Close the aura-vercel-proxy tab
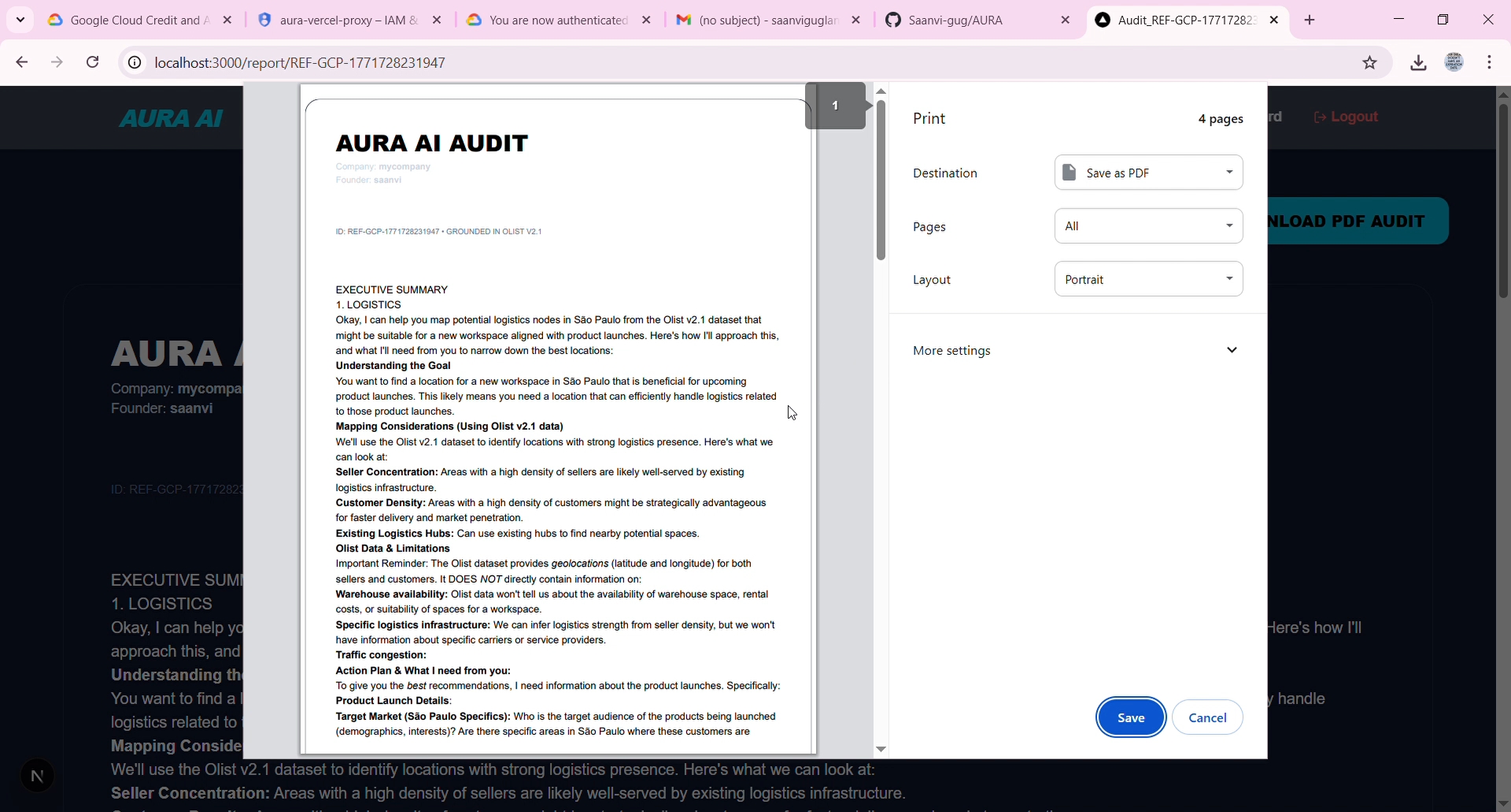 coord(437,20)
